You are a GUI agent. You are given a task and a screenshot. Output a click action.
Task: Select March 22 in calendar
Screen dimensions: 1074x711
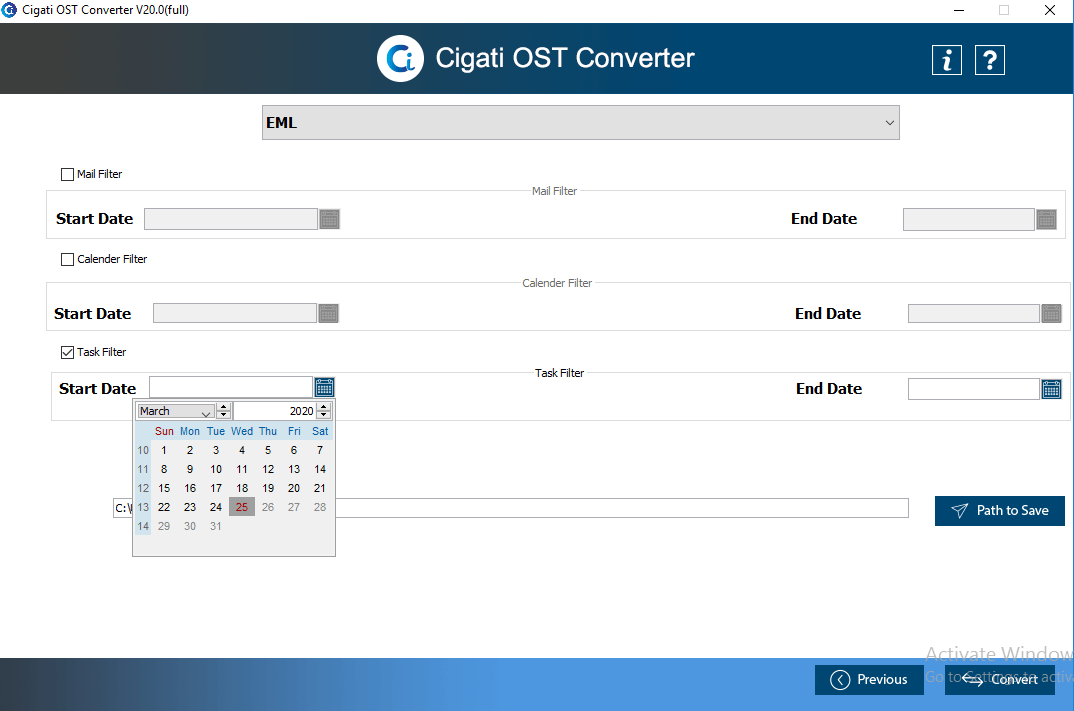(x=164, y=507)
